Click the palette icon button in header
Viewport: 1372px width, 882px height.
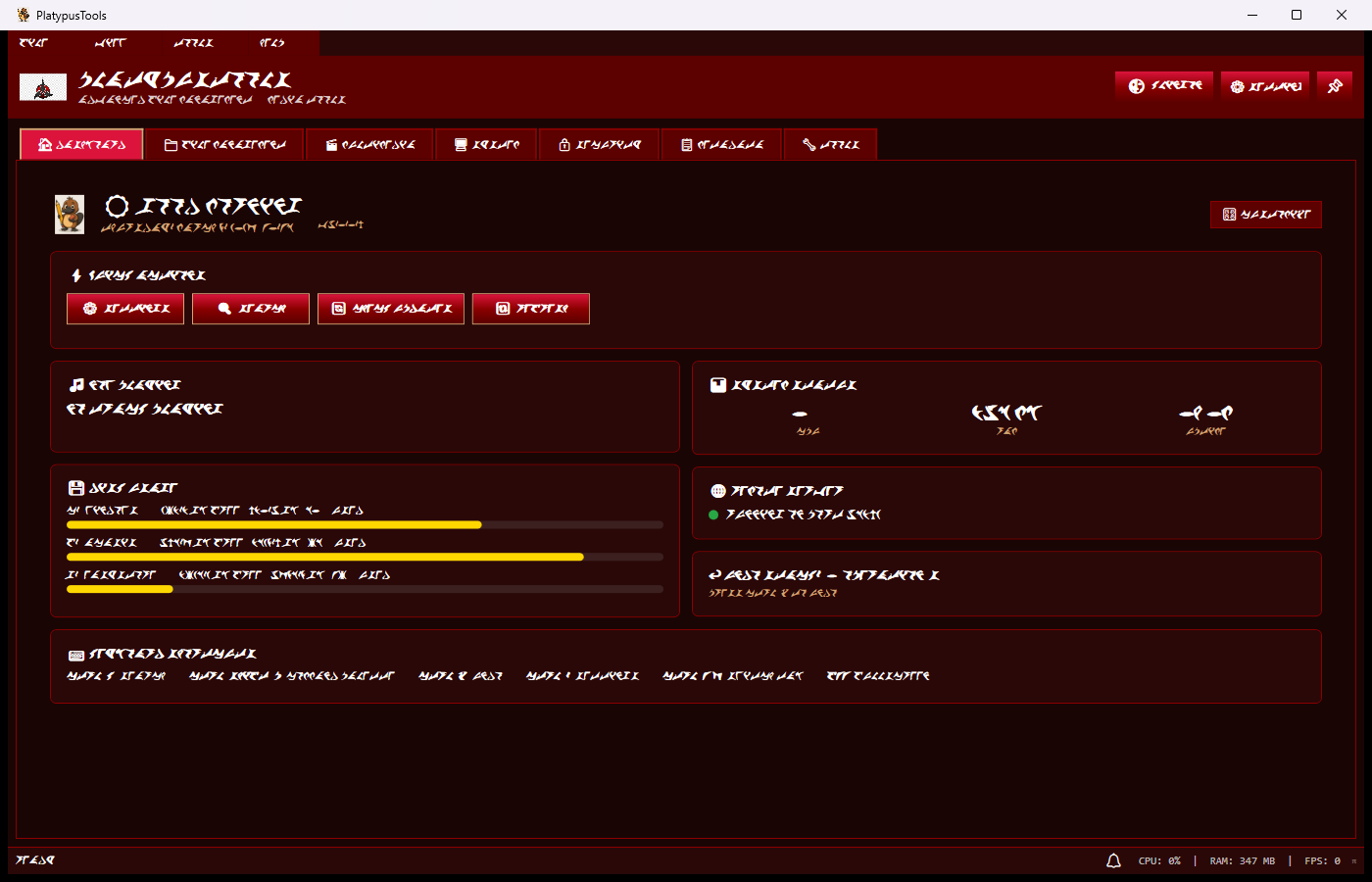pyautogui.click(x=1164, y=86)
